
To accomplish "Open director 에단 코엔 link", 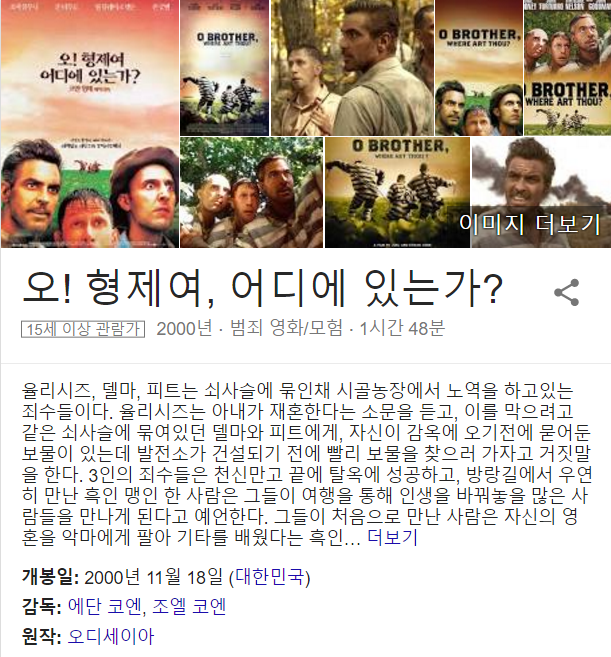I will [104, 606].
